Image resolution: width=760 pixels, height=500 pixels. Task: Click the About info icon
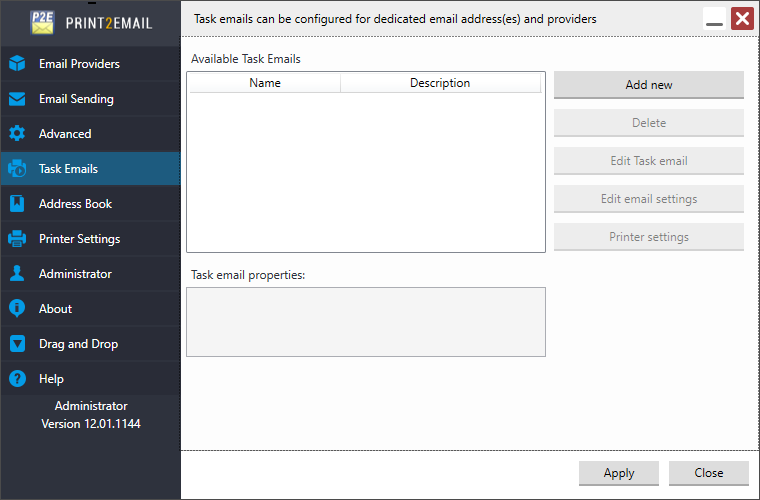[x=17, y=308]
